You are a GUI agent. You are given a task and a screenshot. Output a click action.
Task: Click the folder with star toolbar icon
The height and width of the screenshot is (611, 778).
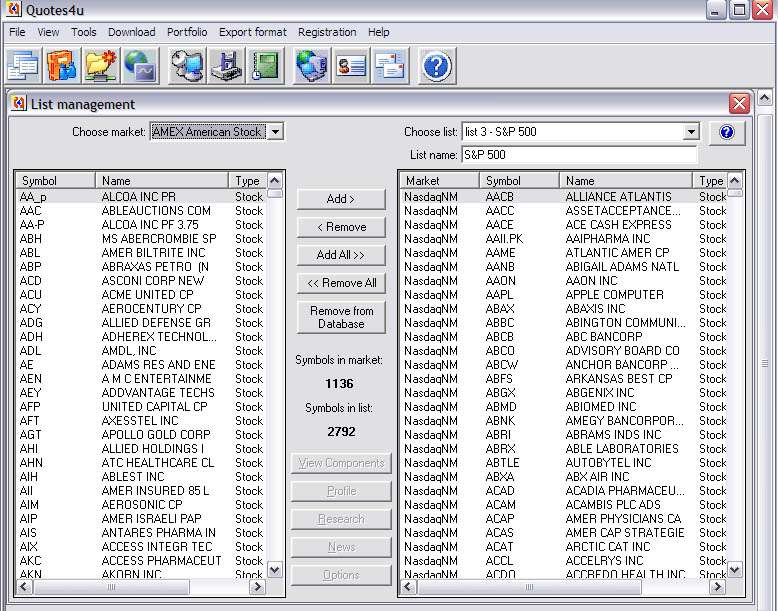tap(101, 66)
